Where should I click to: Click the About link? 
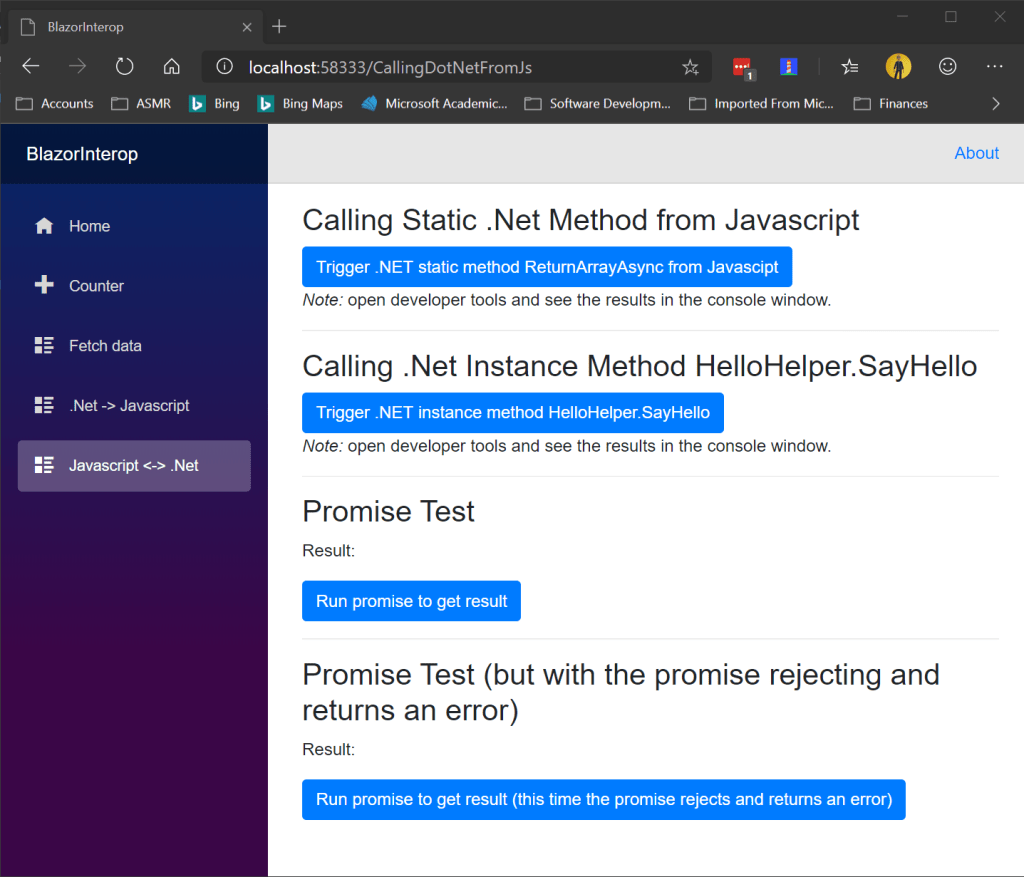pos(976,153)
